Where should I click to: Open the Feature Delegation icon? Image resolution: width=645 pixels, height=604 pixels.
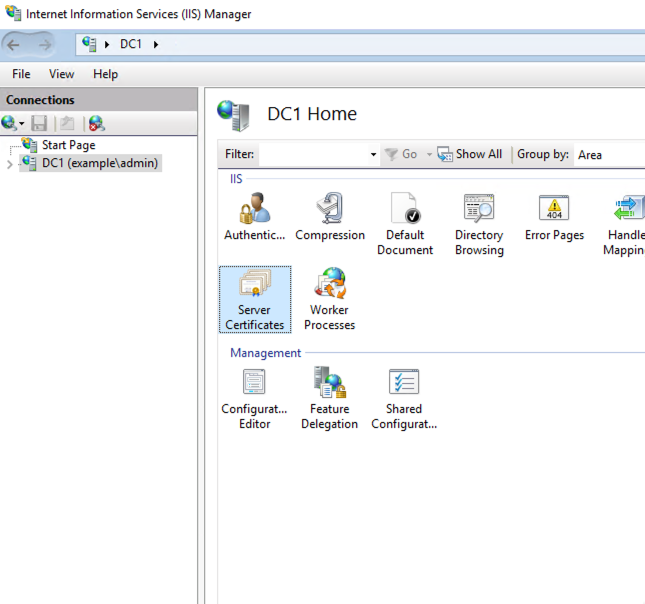pos(329,398)
